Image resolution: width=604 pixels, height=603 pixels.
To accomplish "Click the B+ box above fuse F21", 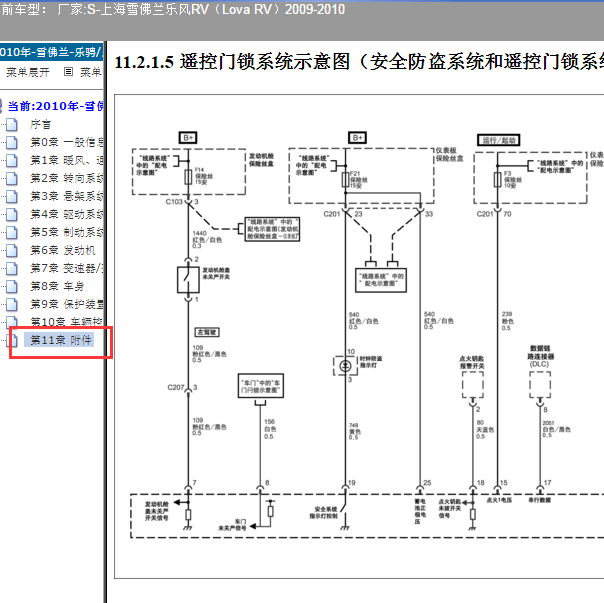I will click(357, 138).
